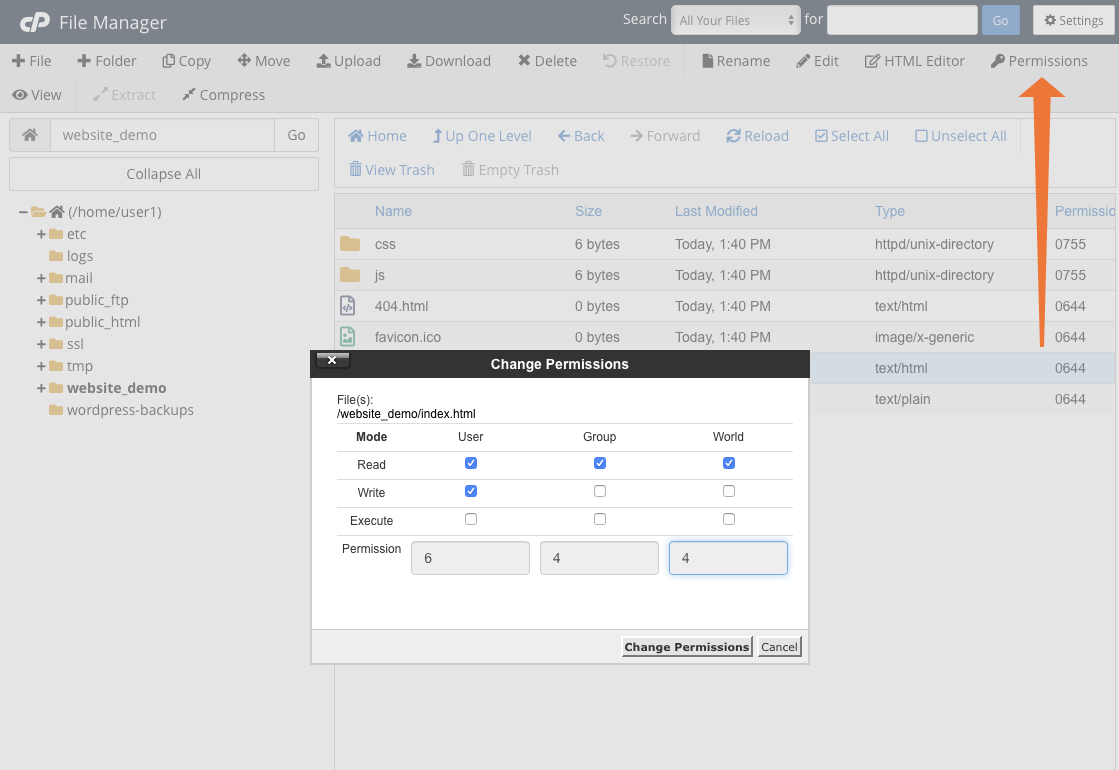Viewport: 1119px width, 770px height.
Task: Upload a file using the Upload icon
Action: coord(348,61)
